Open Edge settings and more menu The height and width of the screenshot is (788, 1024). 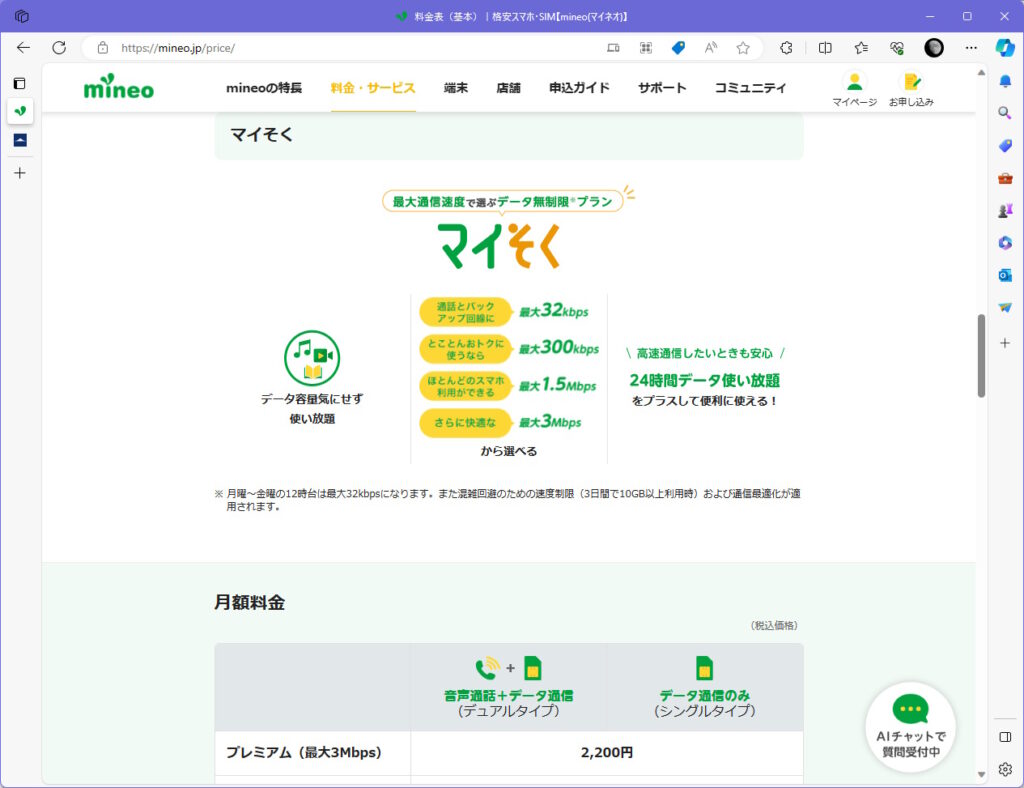pos(971,48)
